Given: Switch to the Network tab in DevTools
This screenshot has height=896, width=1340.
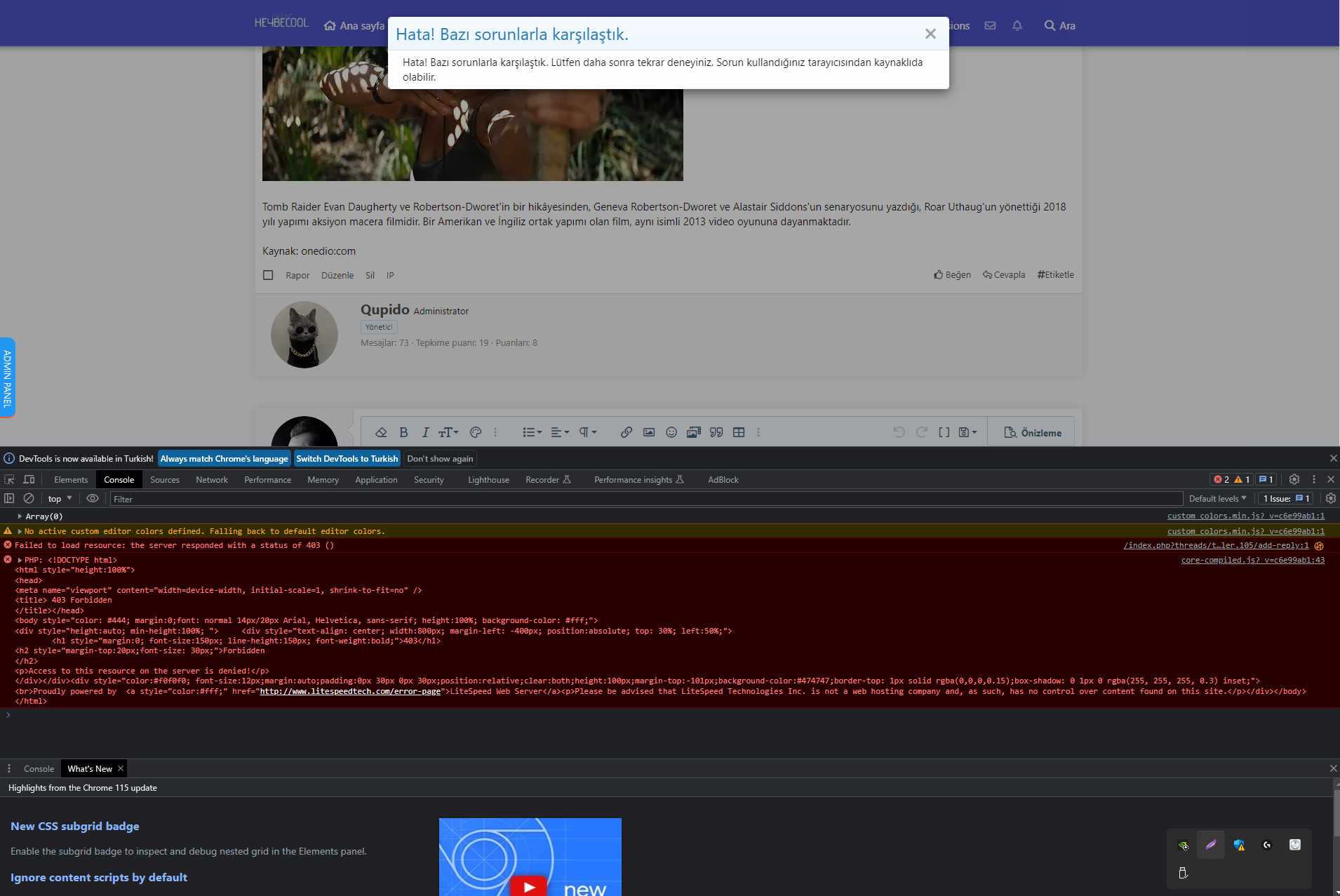Looking at the screenshot, I should point(212,479).
